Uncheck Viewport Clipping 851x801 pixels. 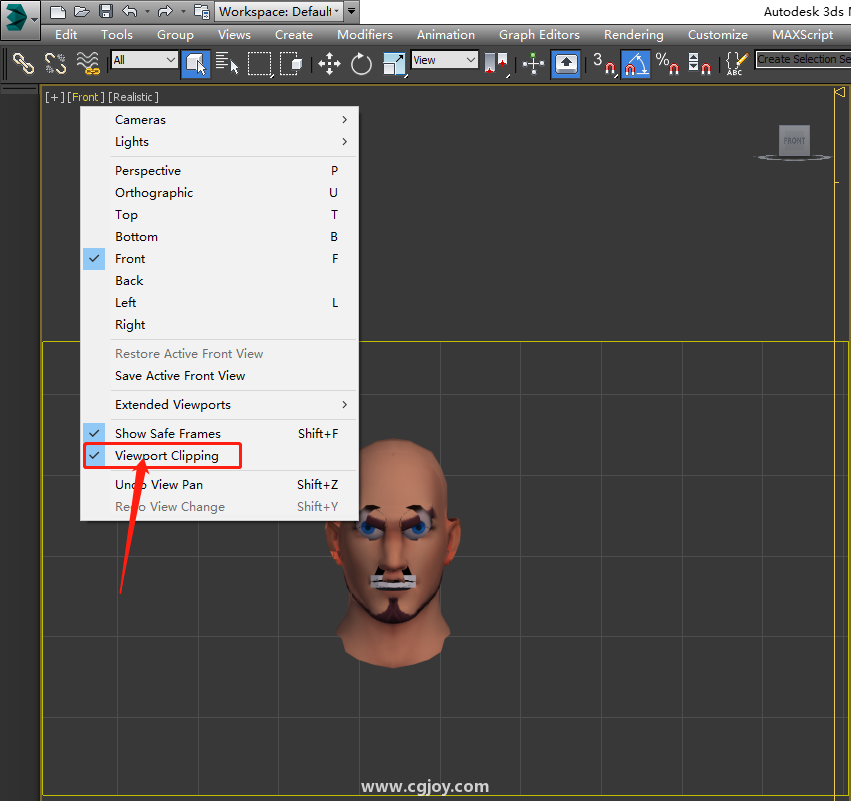point(219,456)
